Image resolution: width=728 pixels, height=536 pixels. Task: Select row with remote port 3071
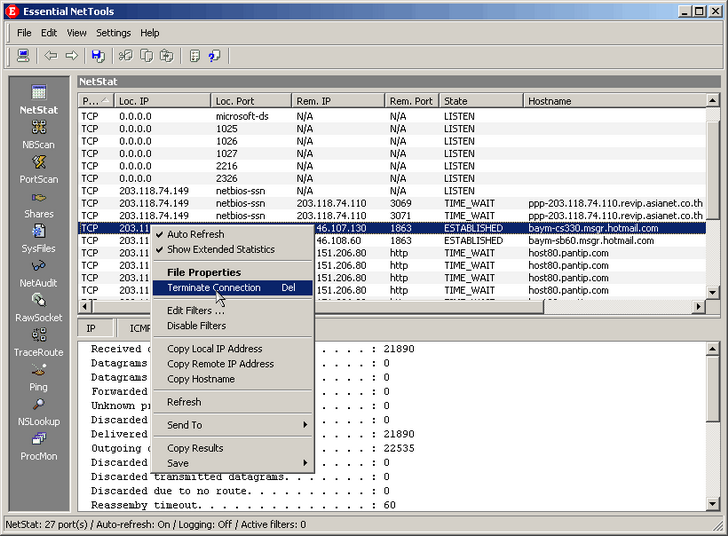pyautogui.click(x=392, y=216)
